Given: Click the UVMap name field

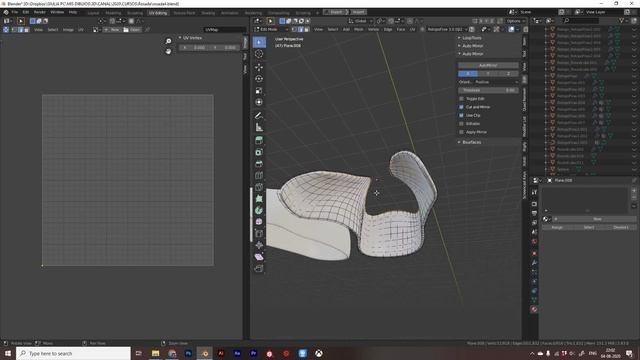Looking at the screenshot, I should tap(224, 30).
